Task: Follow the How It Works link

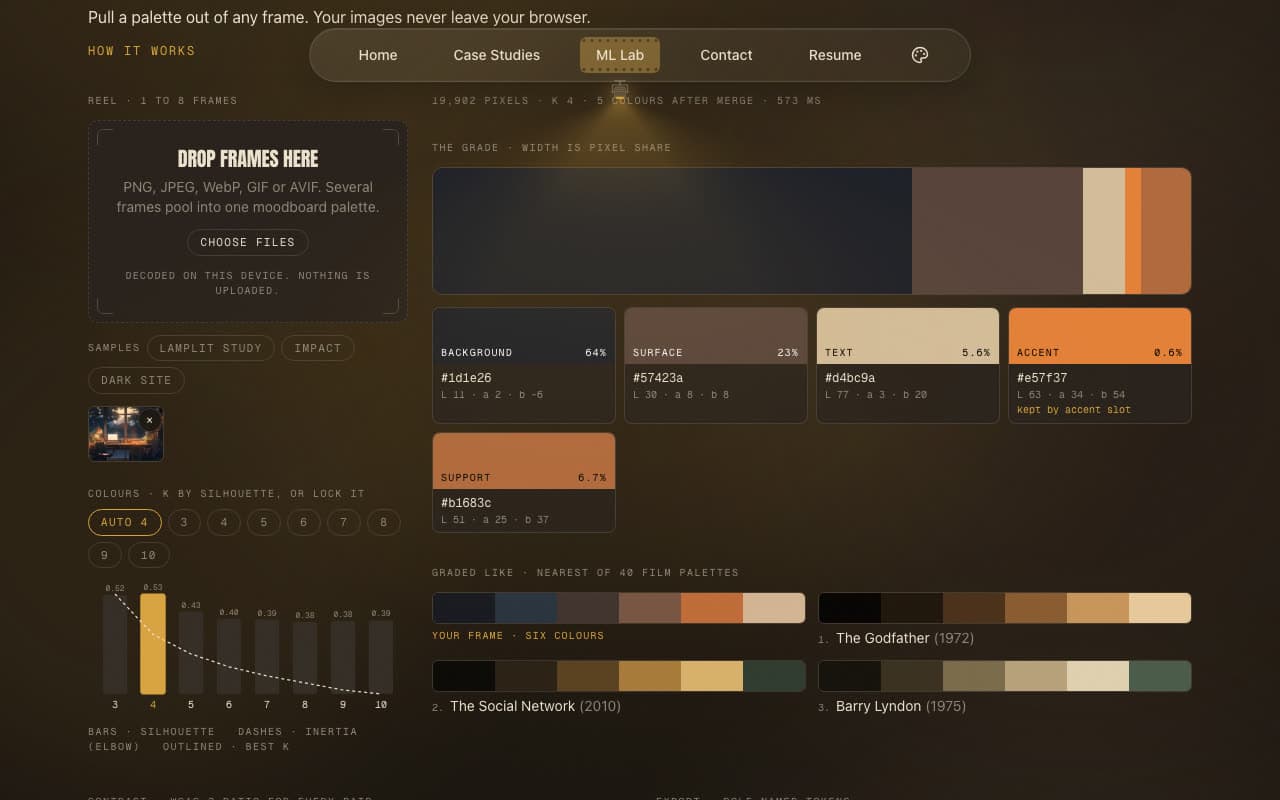Action: click(142, 51)
